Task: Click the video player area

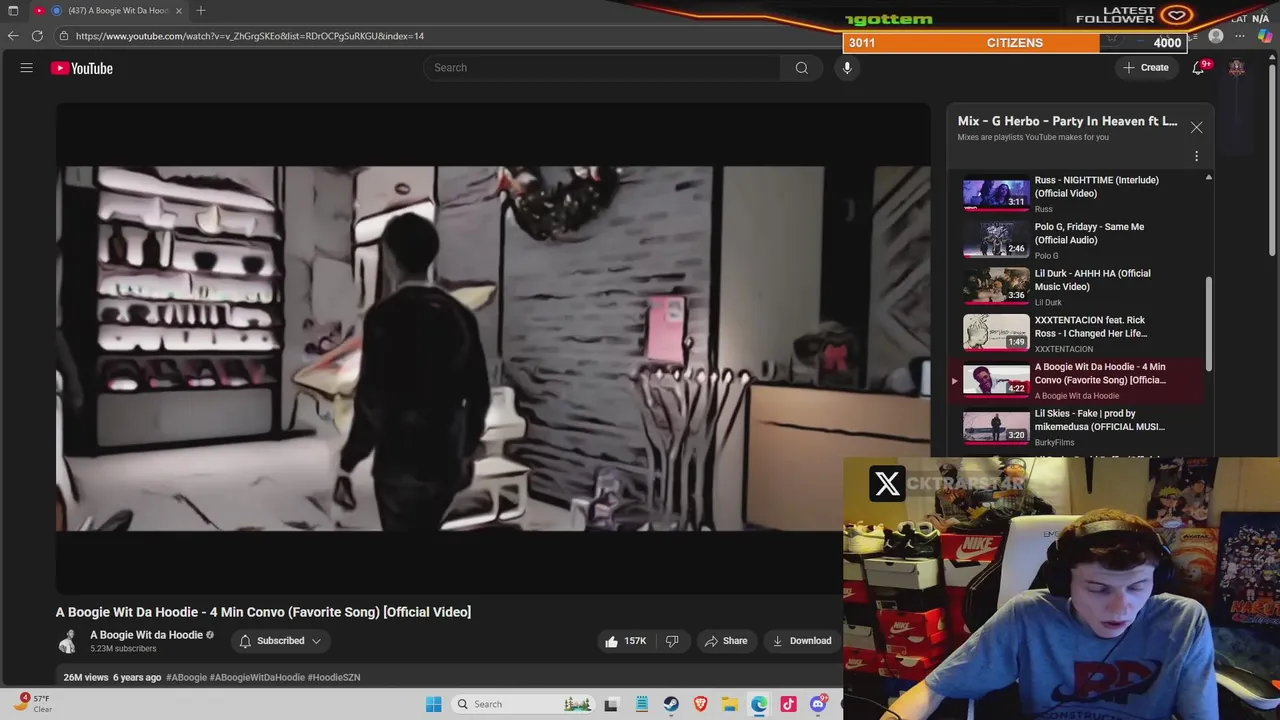Action: [493, 348]
